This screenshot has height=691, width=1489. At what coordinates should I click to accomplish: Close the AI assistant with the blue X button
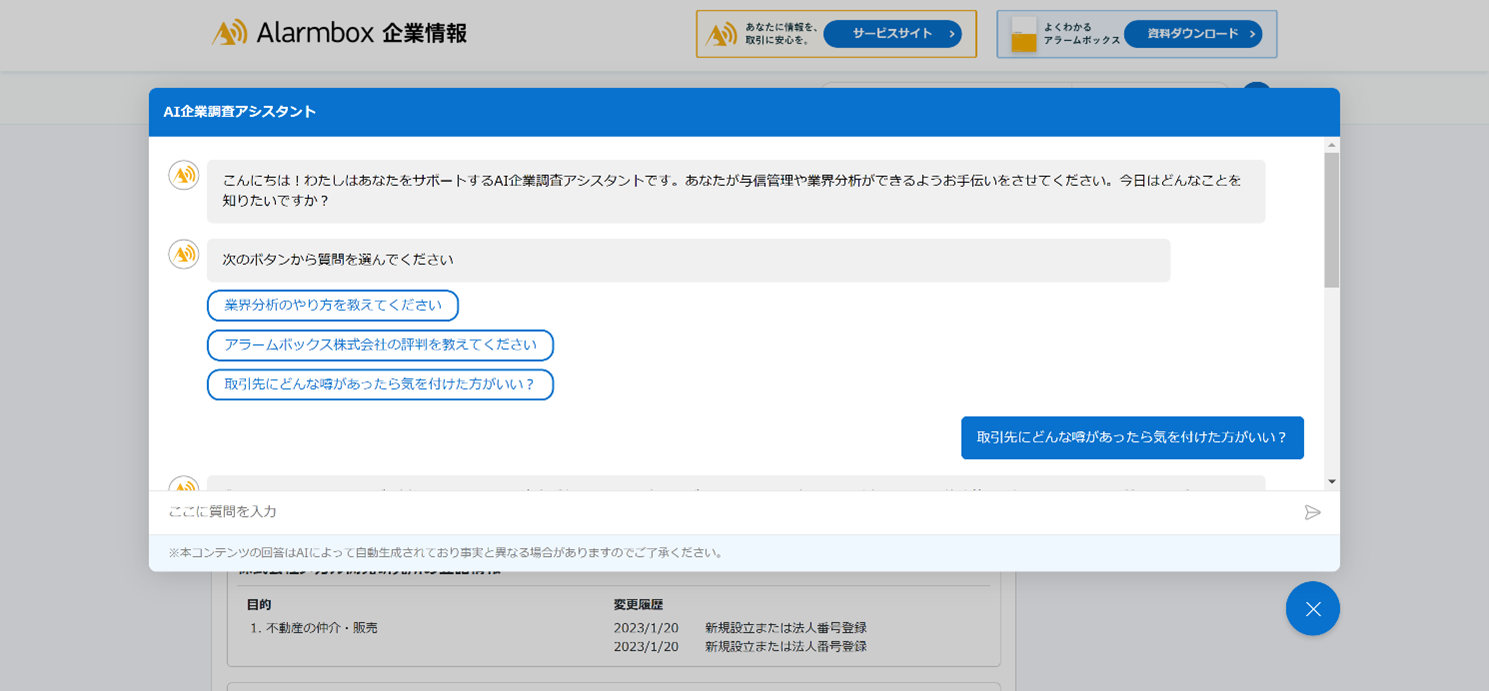(1312, 608)
